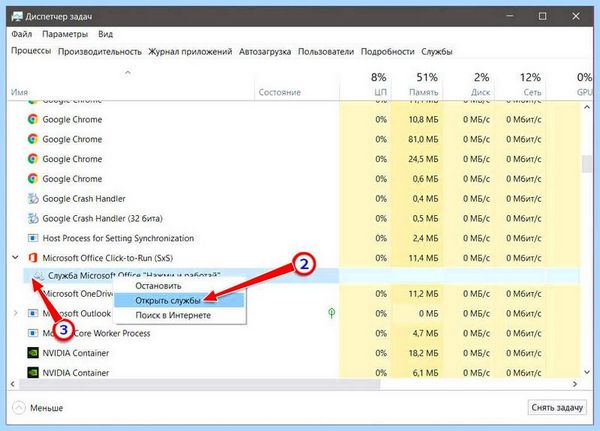Screen dimensions: 600x431
Task: Open the Файл menu
Action: point(21,34)
